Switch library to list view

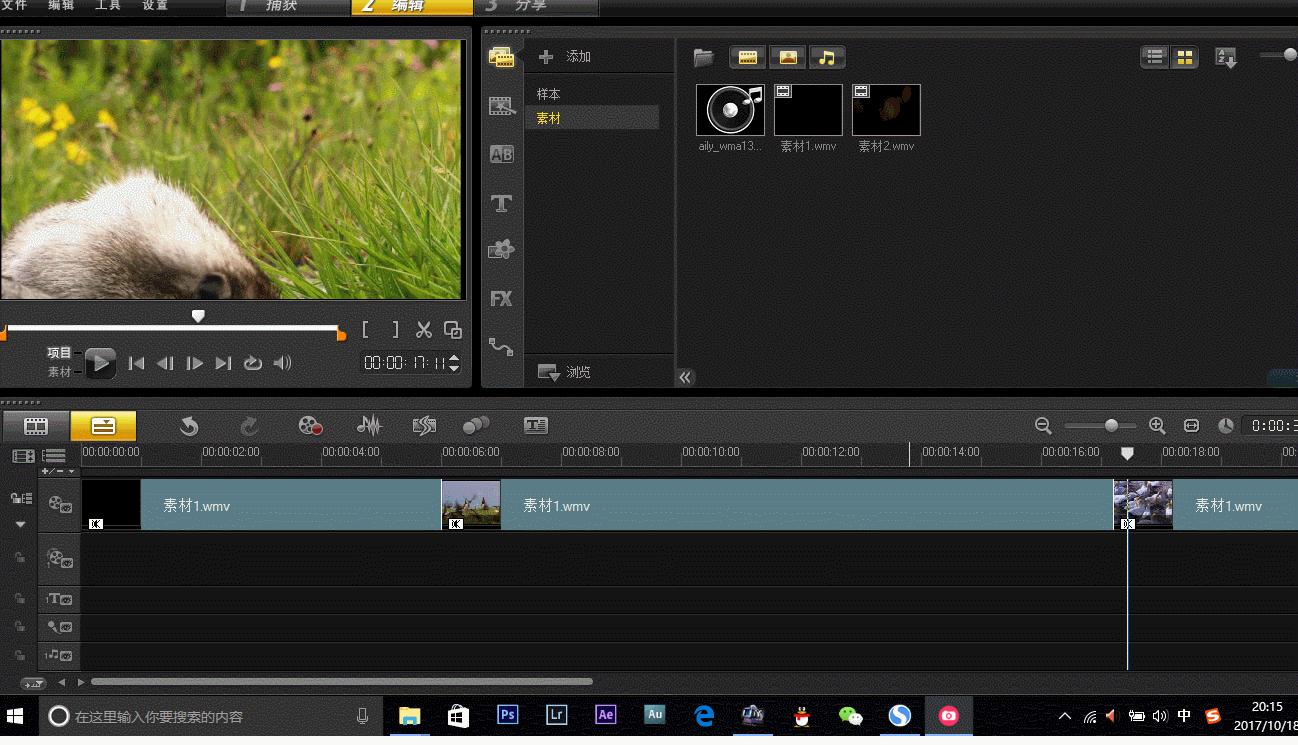[x=1155, y=58]
